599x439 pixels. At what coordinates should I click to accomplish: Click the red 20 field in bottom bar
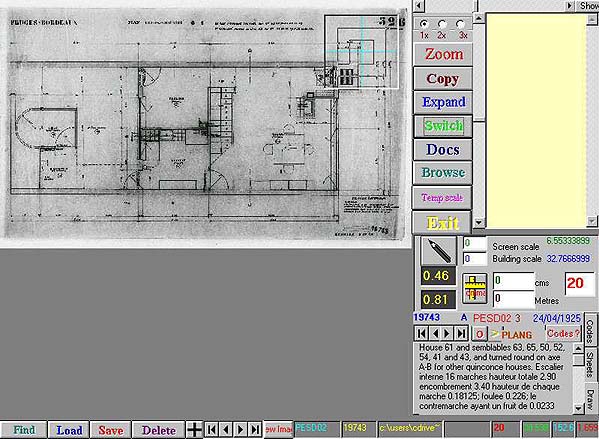[x=505, y=429]
